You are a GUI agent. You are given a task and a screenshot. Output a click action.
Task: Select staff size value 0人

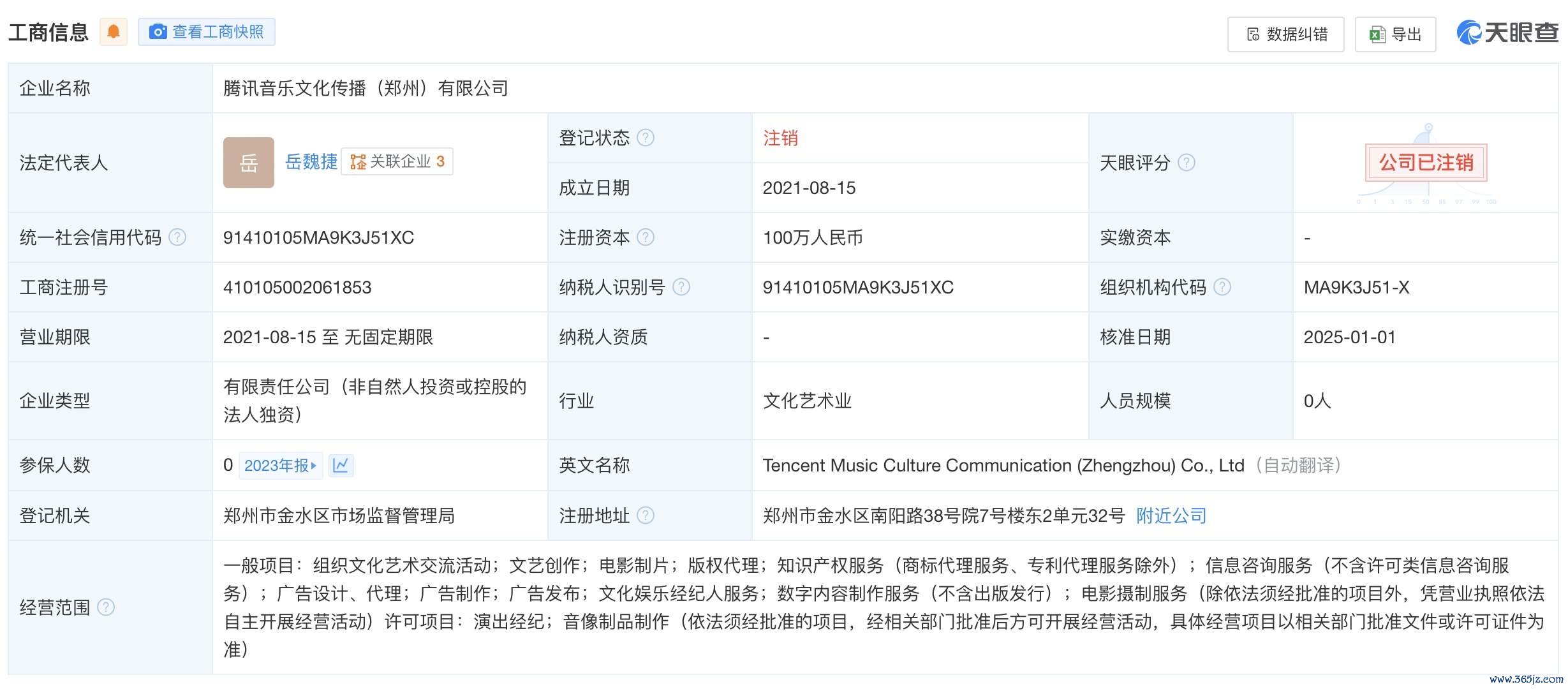point(1317,401)
